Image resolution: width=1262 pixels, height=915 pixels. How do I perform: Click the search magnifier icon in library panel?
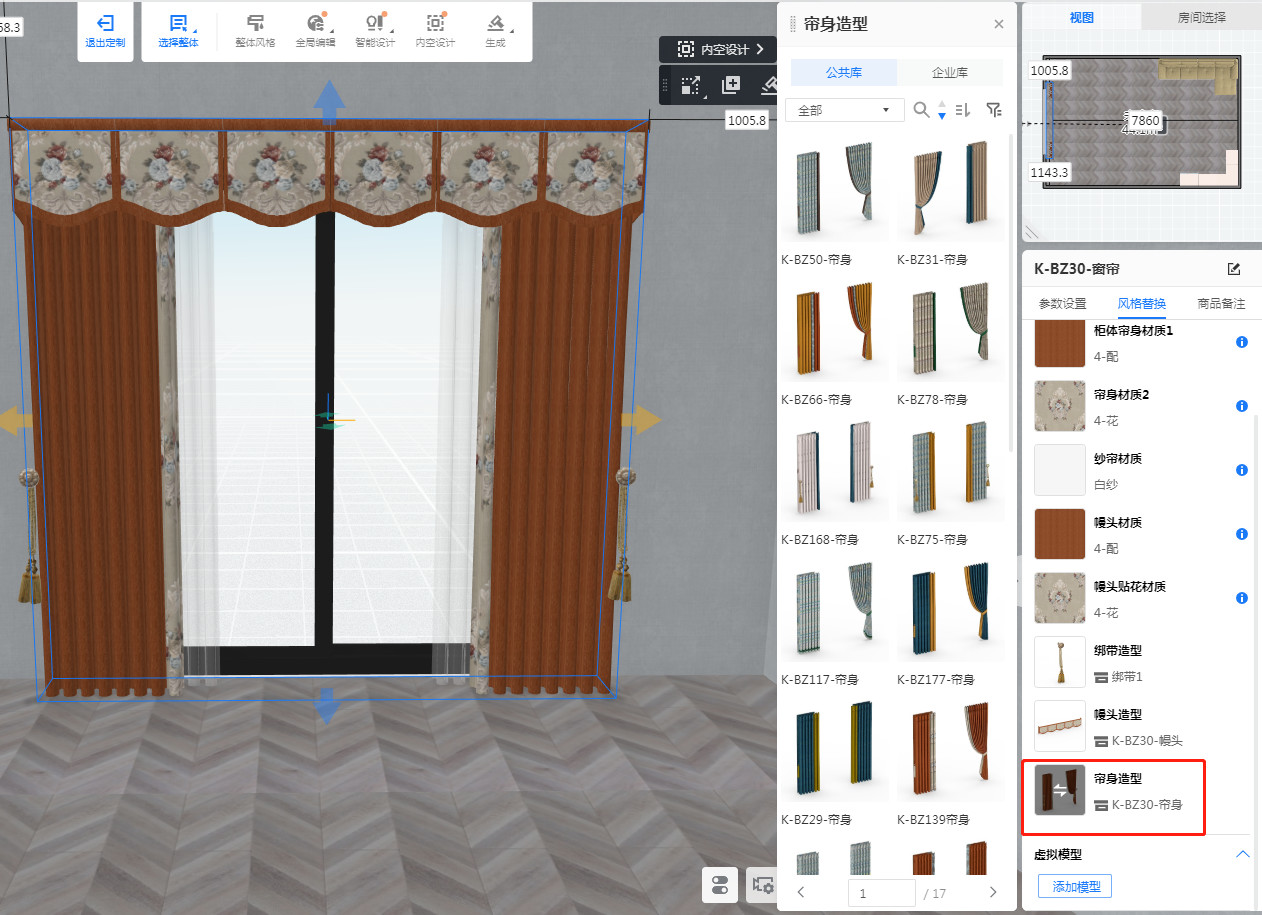922,110
